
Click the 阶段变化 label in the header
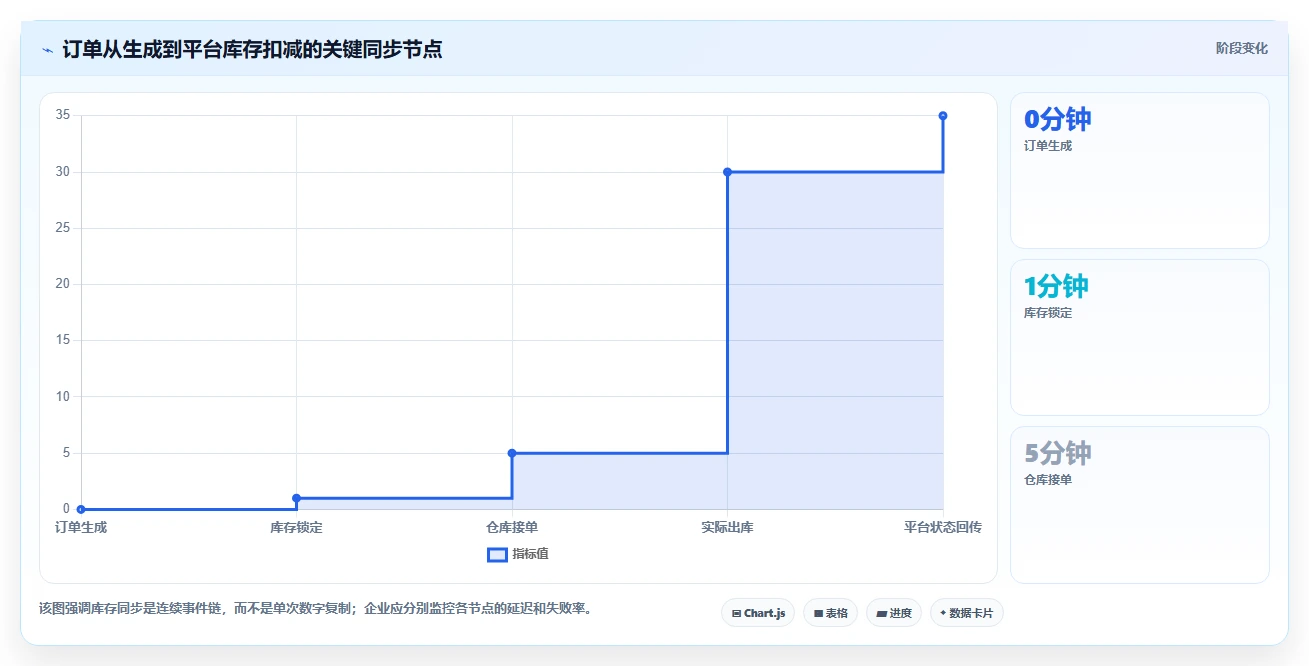point(1241,48)
